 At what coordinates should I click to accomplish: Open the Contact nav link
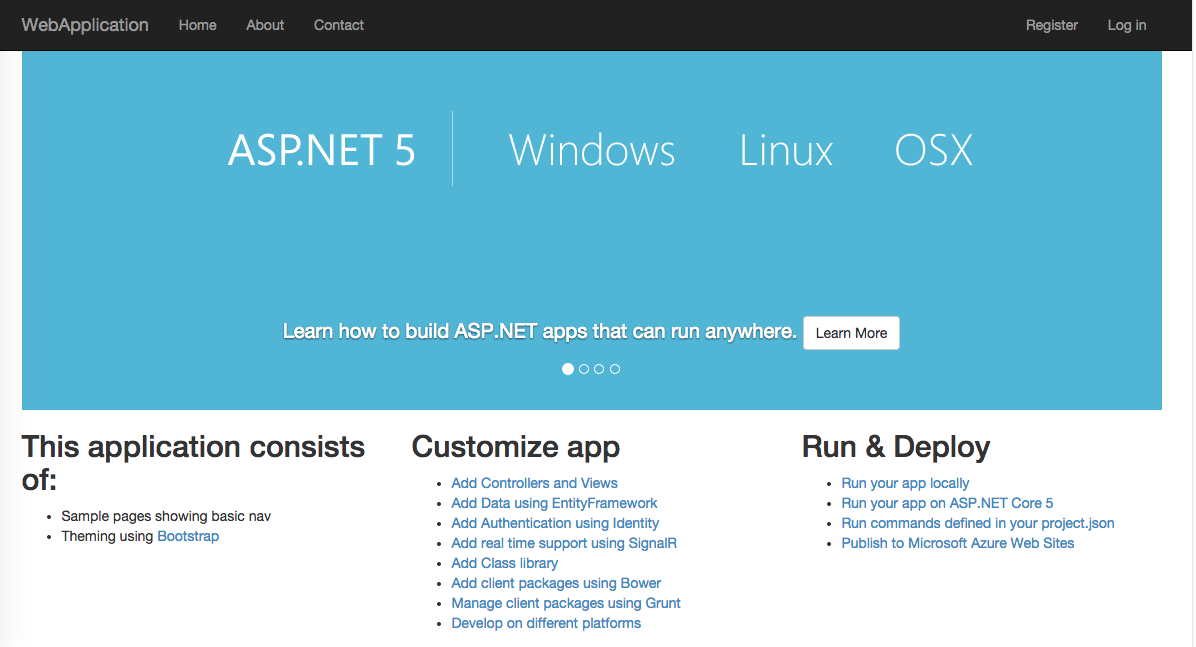[x=339, y=25]
